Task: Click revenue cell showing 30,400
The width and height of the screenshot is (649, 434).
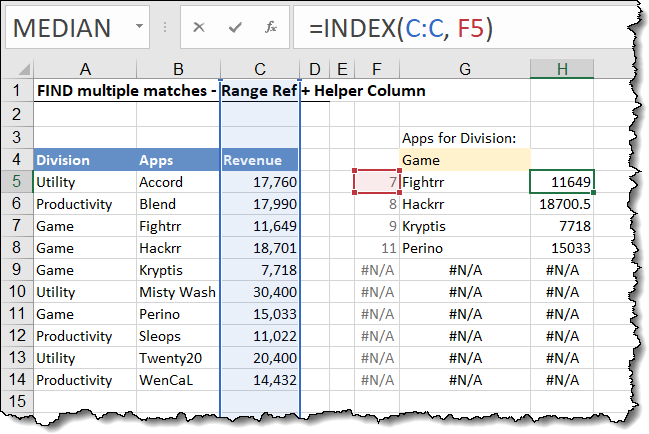Action: click(259, 292)
